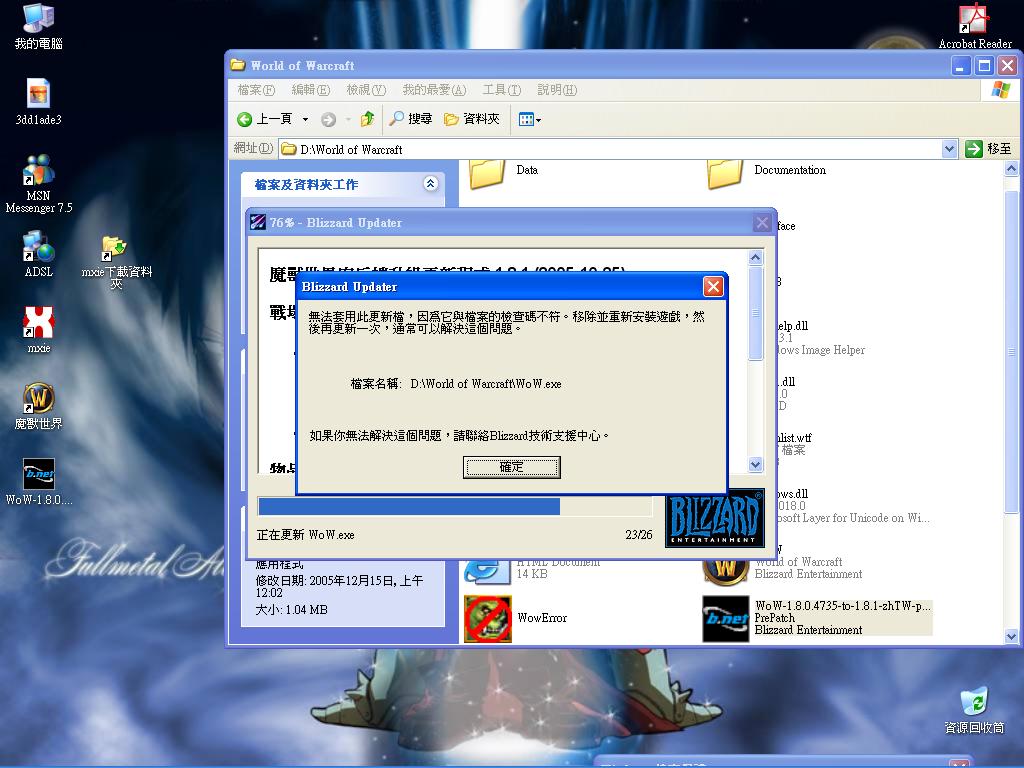Click the 正在更新 WoW.exe status text

click(306, 535)
